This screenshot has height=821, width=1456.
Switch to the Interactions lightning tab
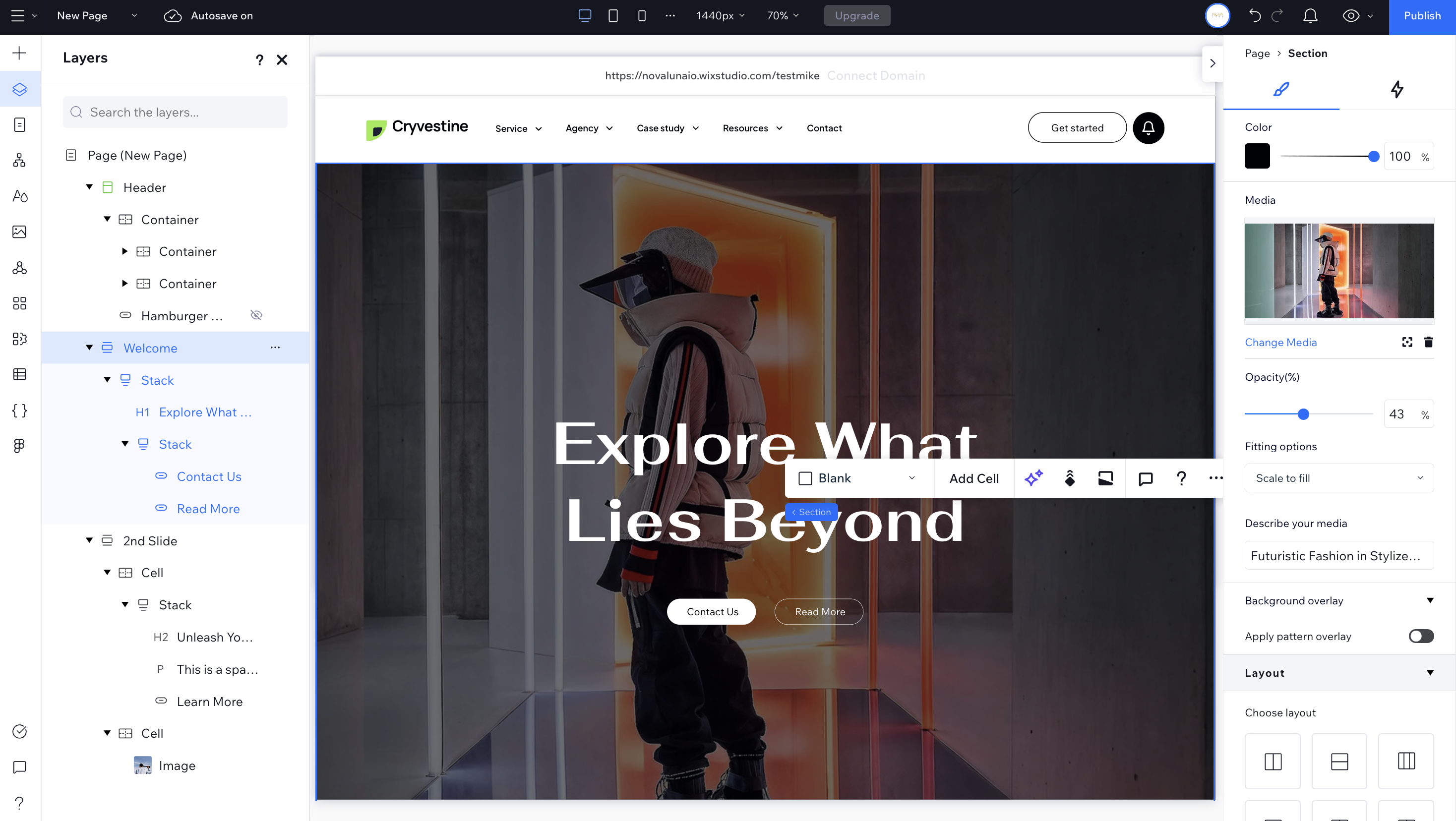click(x=1396, y=89)
